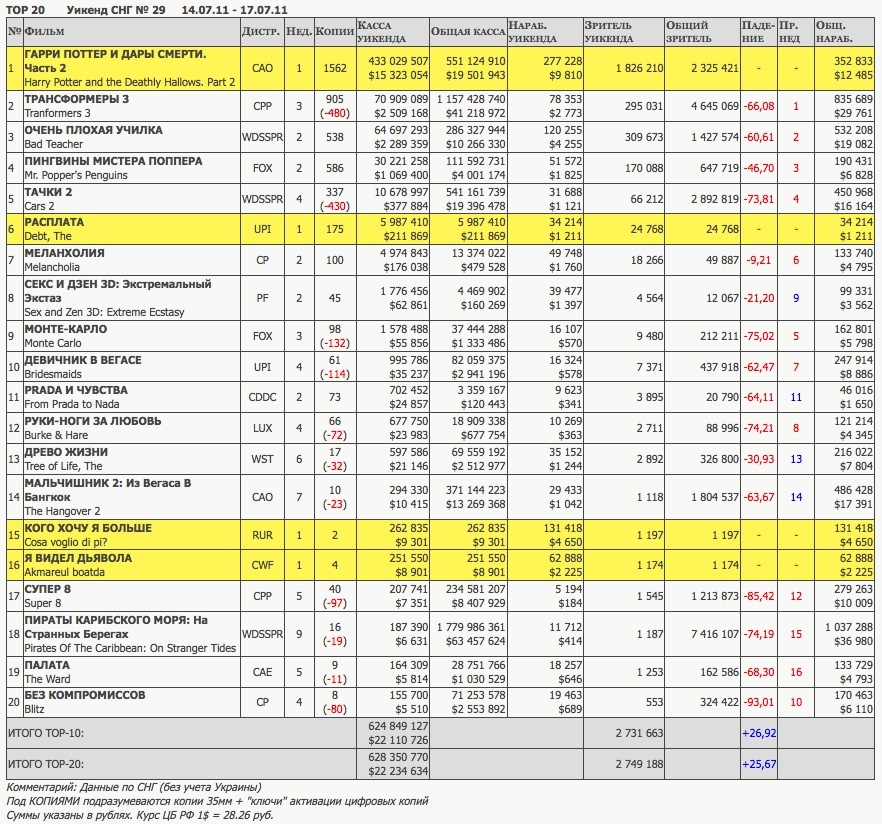
Task: Open the ТРАНСФОРМЕРЫ 3 film entry
Action: (x=77, y=100)
